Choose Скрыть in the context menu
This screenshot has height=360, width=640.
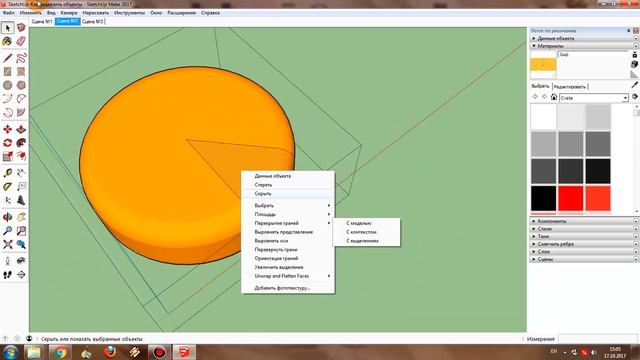[288, 193]
